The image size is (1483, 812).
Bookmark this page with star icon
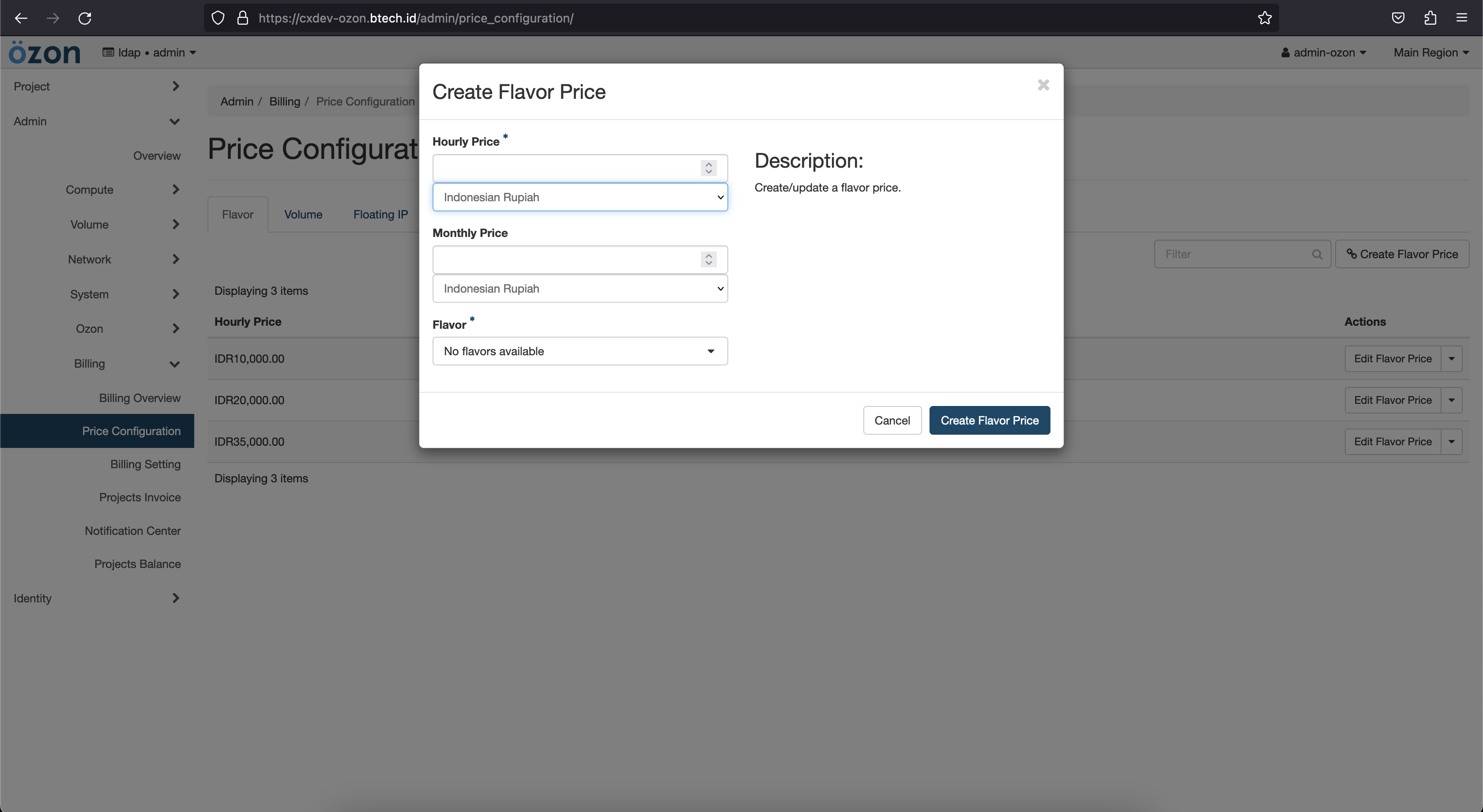1264,18
